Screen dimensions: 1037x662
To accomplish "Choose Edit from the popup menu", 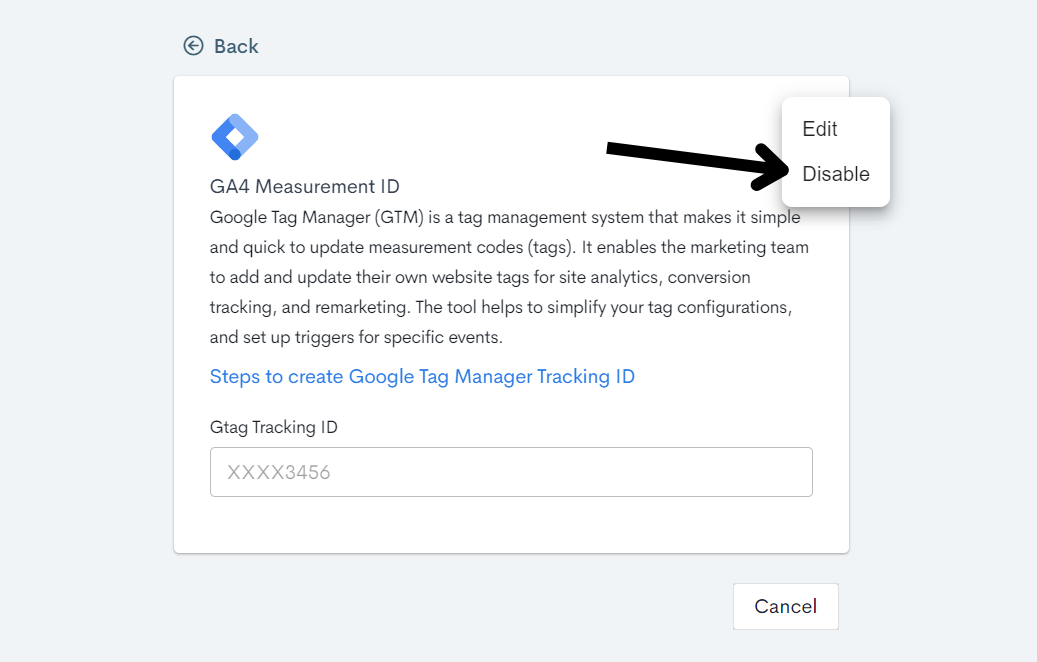I will coord(819,129).
